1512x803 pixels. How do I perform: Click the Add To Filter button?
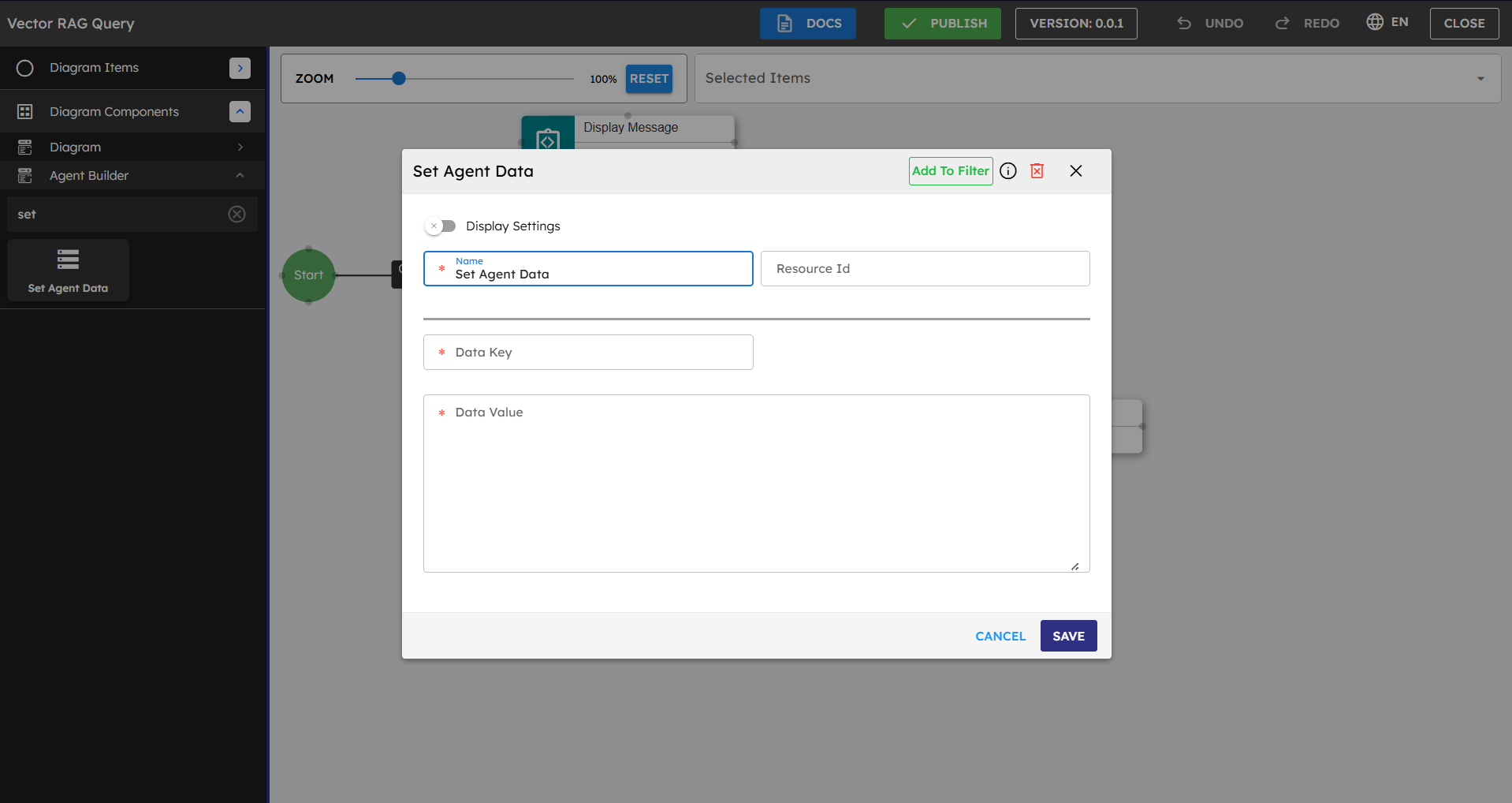[x=950, y=171]
